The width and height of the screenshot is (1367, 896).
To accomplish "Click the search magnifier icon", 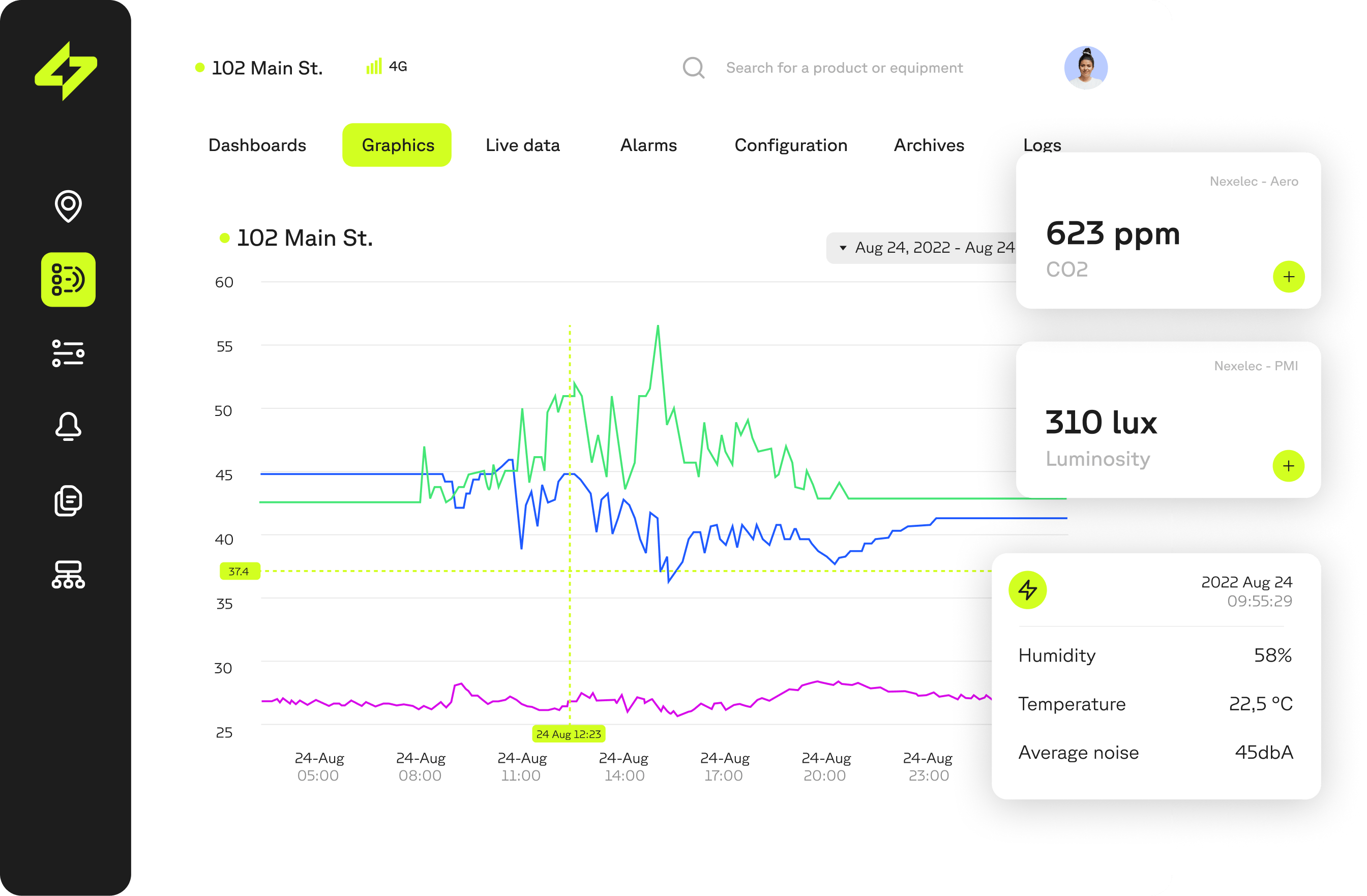I will click(693, 67).
